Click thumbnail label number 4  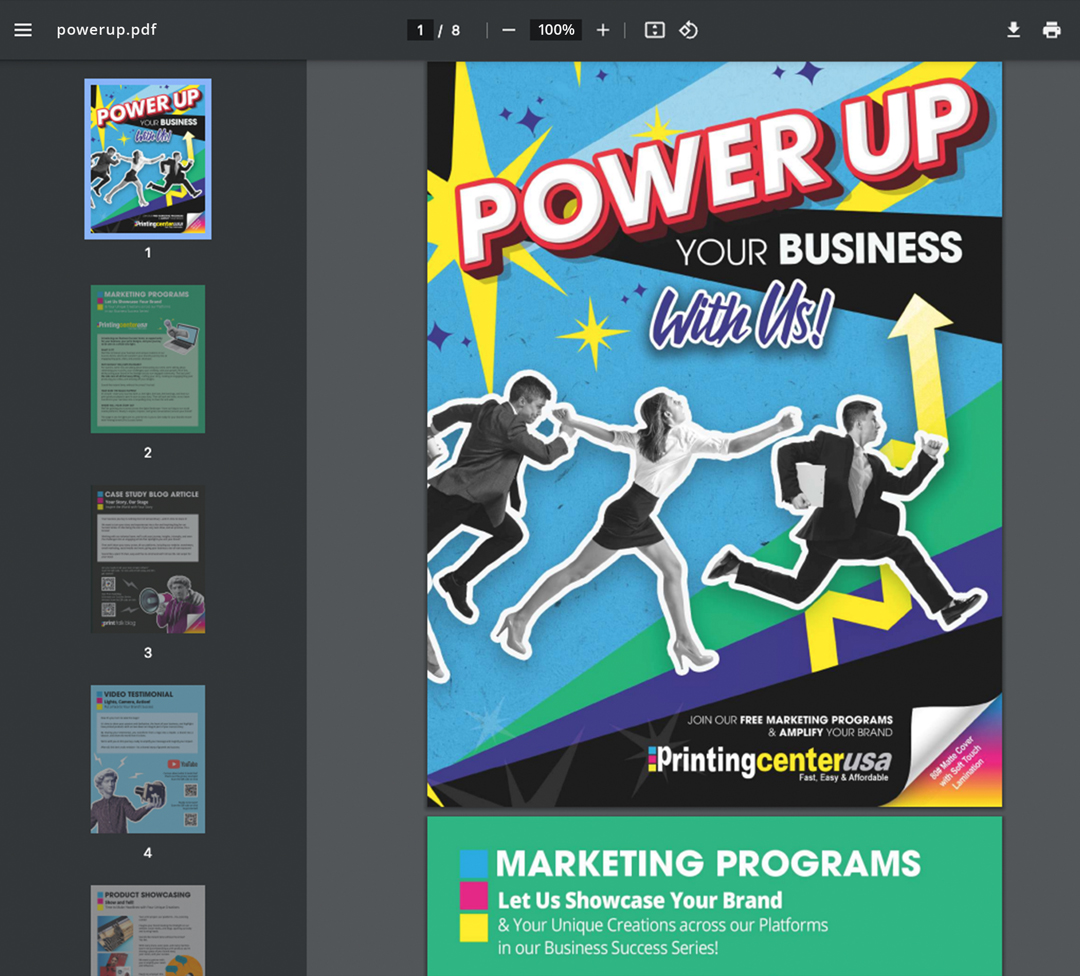(x=147, y=853)
